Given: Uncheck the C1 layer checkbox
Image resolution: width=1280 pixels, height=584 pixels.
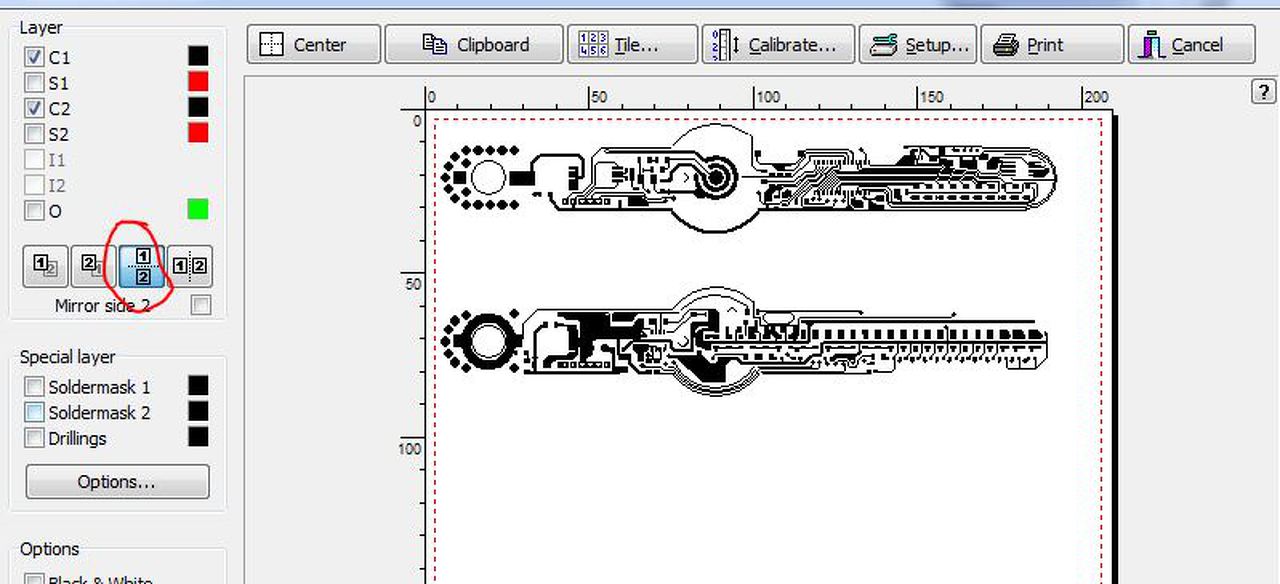Looking at the screenshot, I should pyautogui.click(x=35, y=57).
